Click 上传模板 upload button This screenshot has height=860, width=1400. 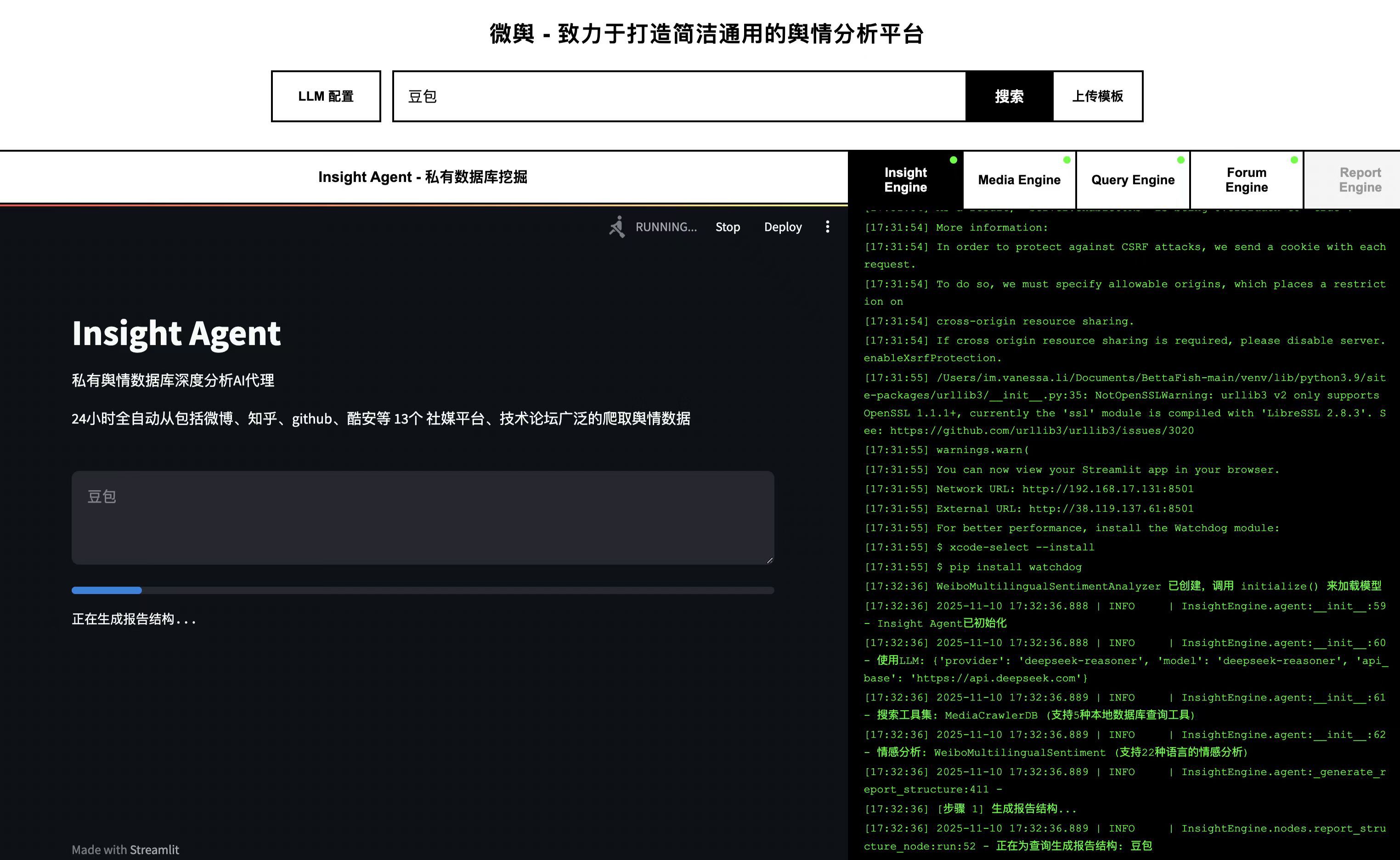click(1097, 96)
